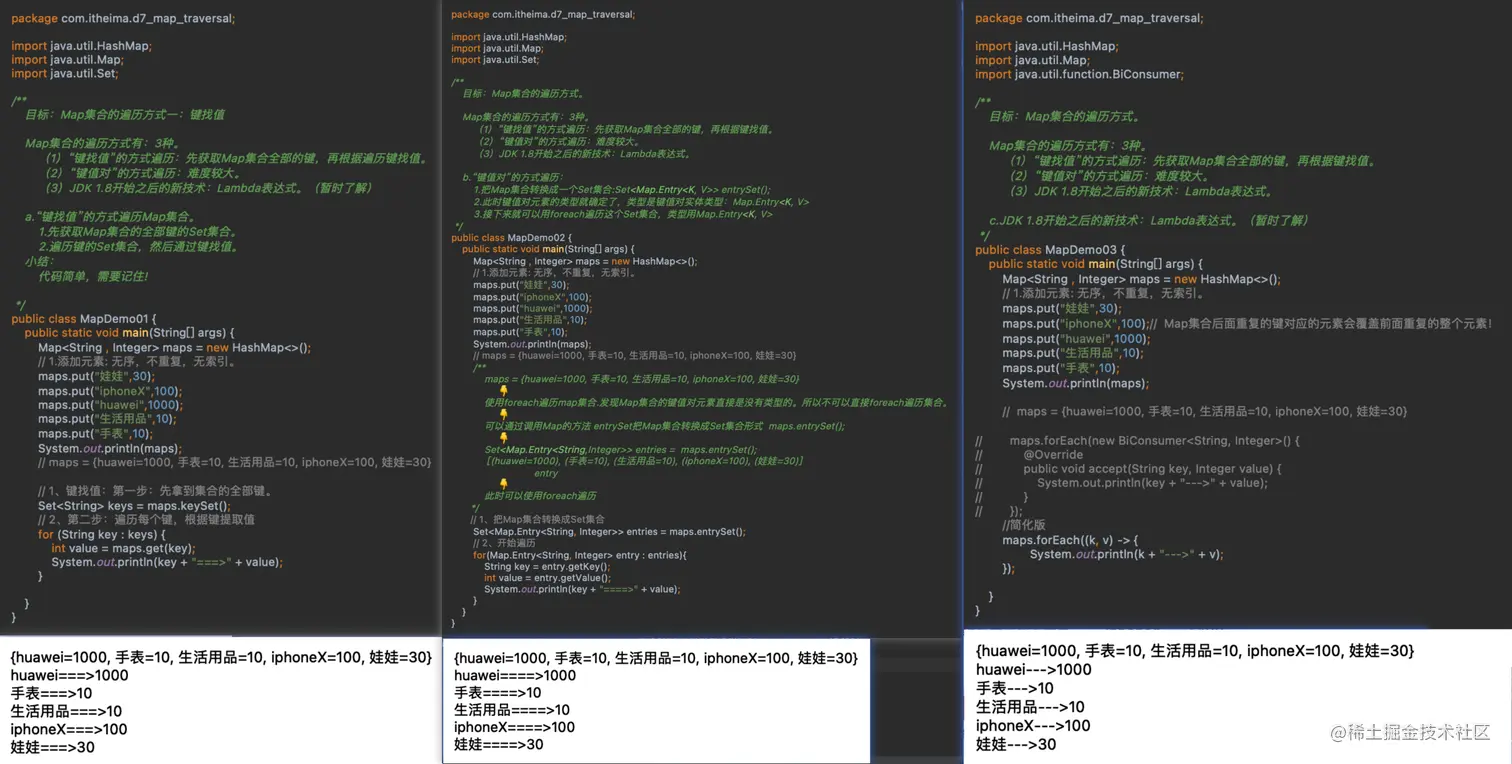Click "maps.put("手表",10);" in the MapDemo02 code
Viewport: 1512px width, 764px height.
(519, 332)
